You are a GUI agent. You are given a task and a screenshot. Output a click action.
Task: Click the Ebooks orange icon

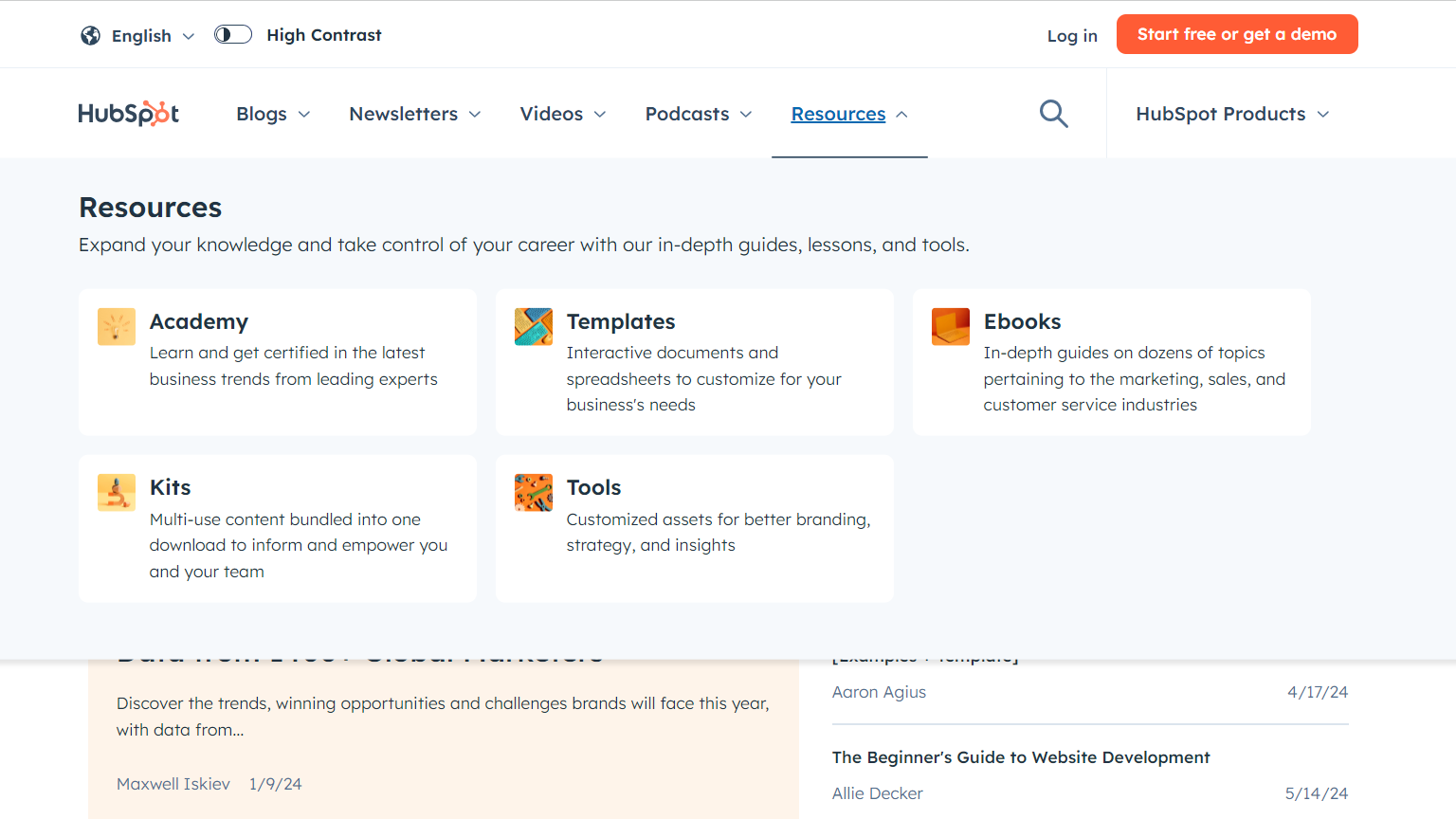pyautogui.click(x=951, y=327)
